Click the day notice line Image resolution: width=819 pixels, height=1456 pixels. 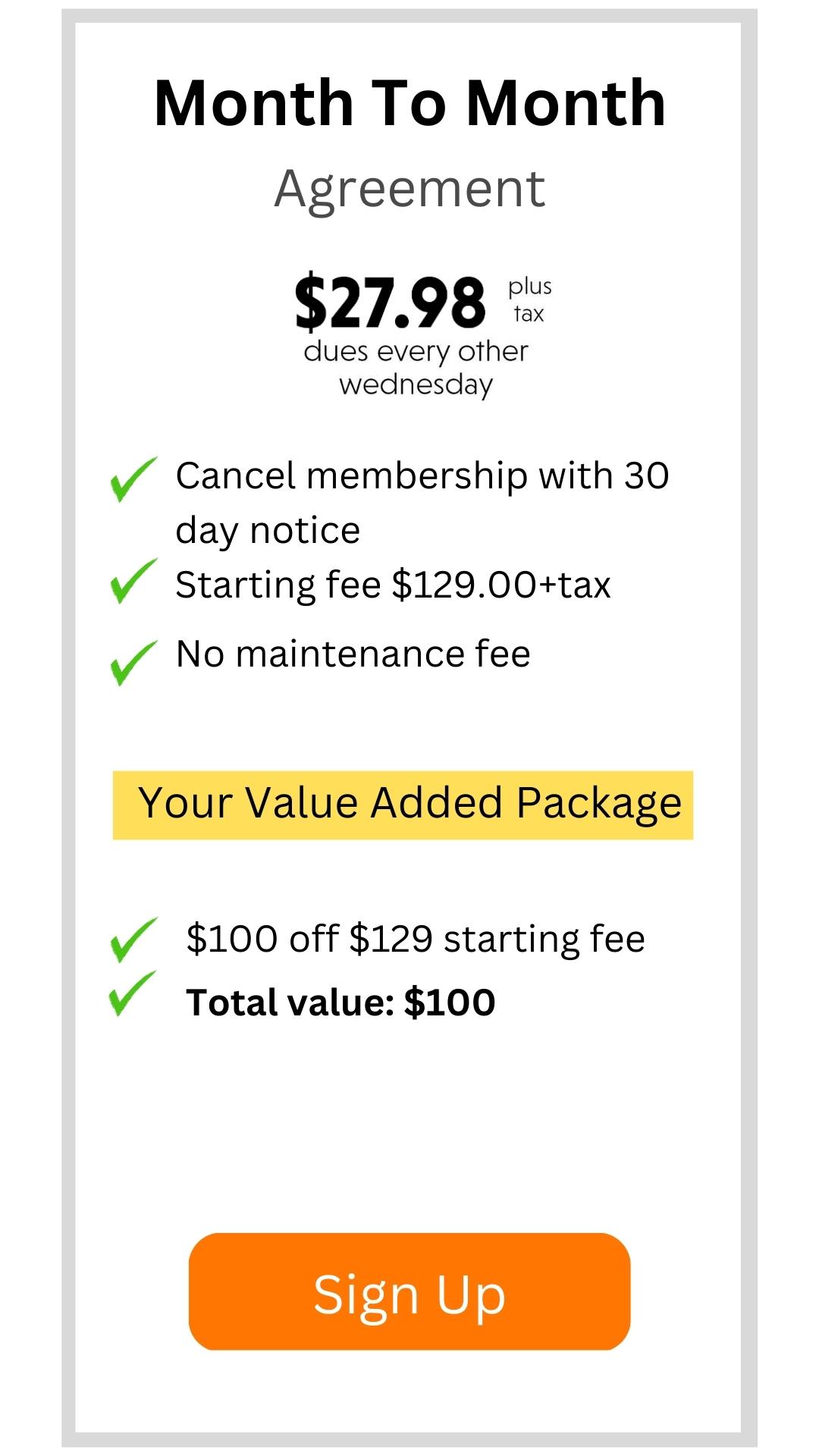pyautogui.click(x=268, y=530)
